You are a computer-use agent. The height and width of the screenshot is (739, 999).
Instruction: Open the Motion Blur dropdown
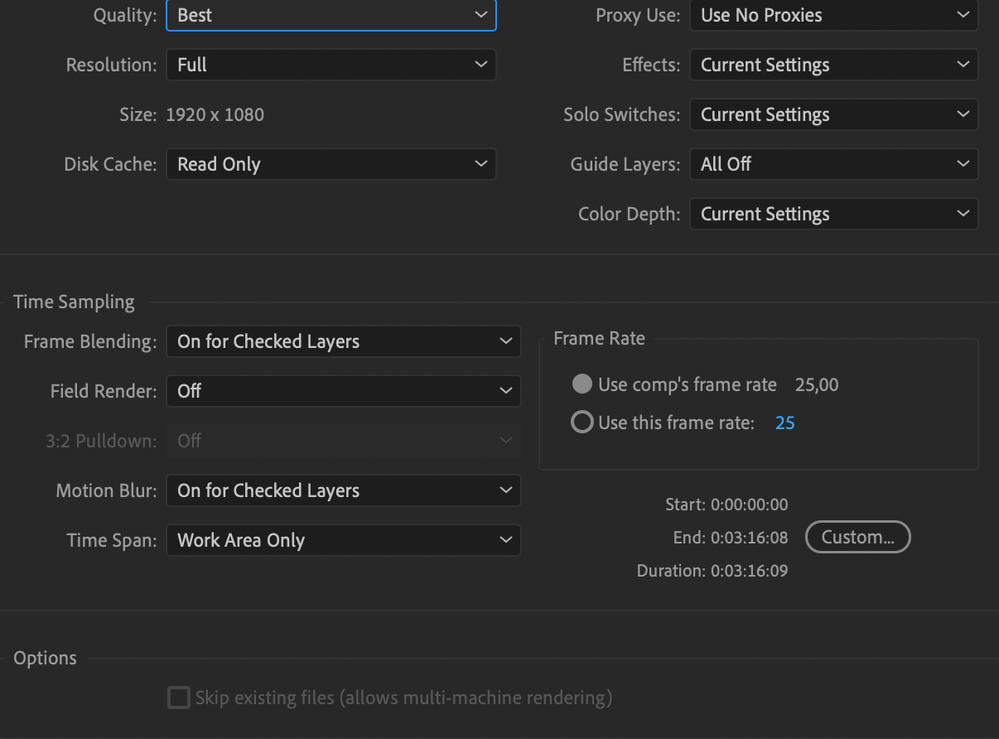tap(343, 490)
